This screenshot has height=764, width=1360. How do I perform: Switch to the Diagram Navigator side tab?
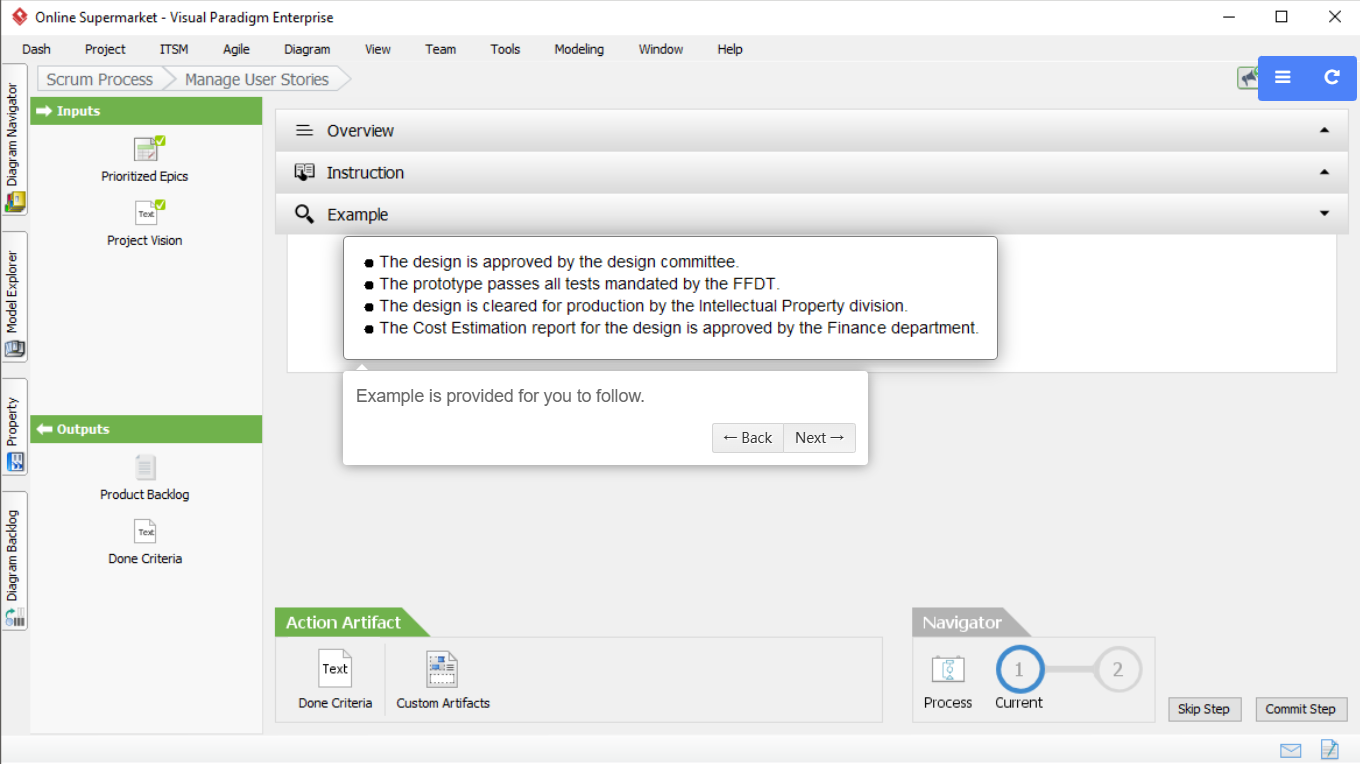click(x=14, y=140)
